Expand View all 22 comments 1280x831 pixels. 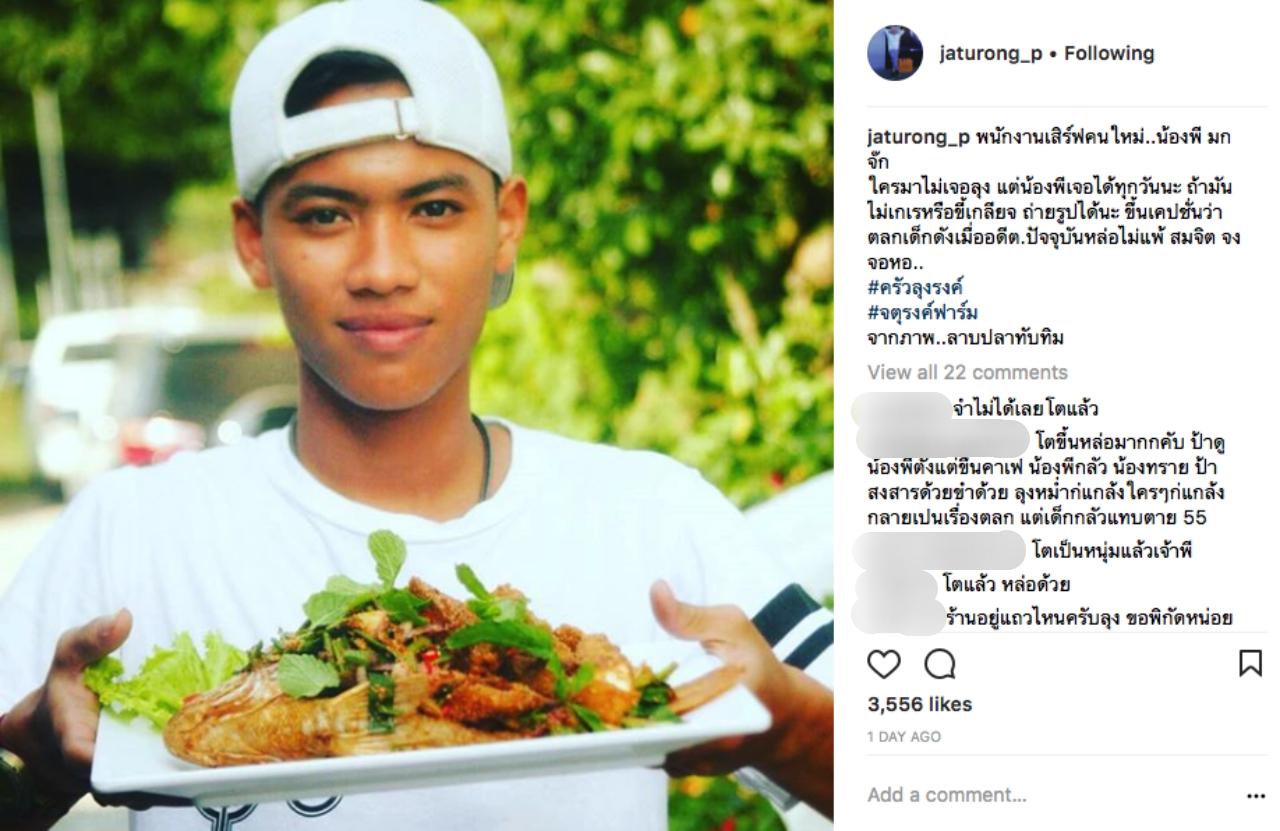tap(967, 372)
